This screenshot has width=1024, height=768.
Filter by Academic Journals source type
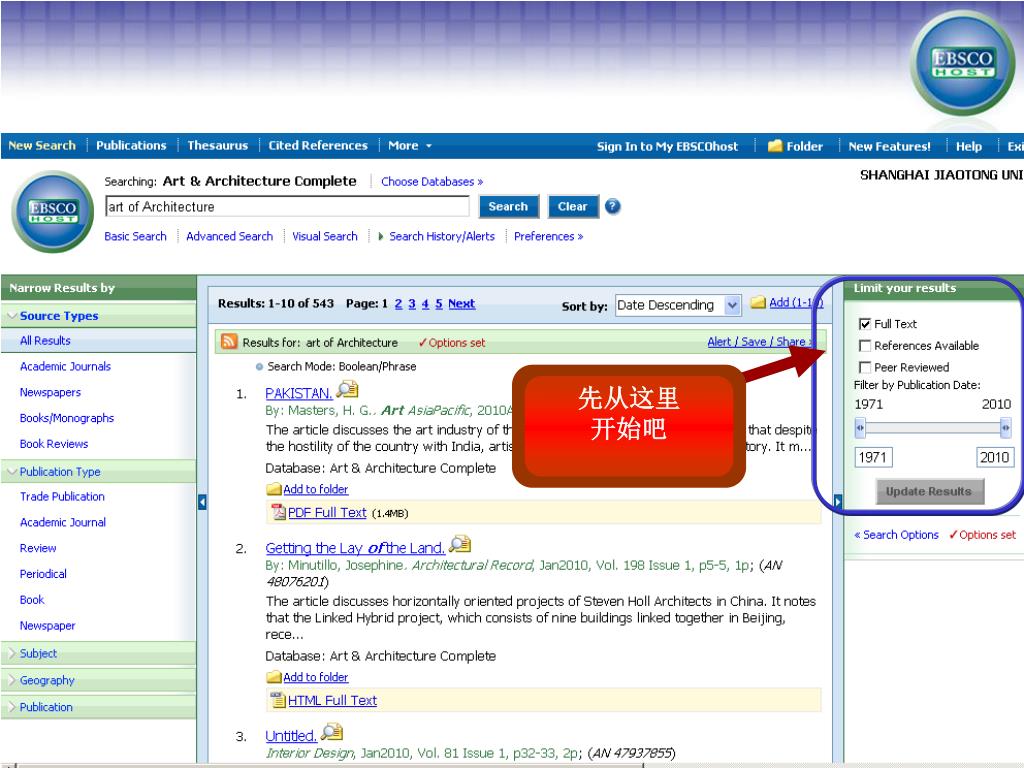coord(65,366)
